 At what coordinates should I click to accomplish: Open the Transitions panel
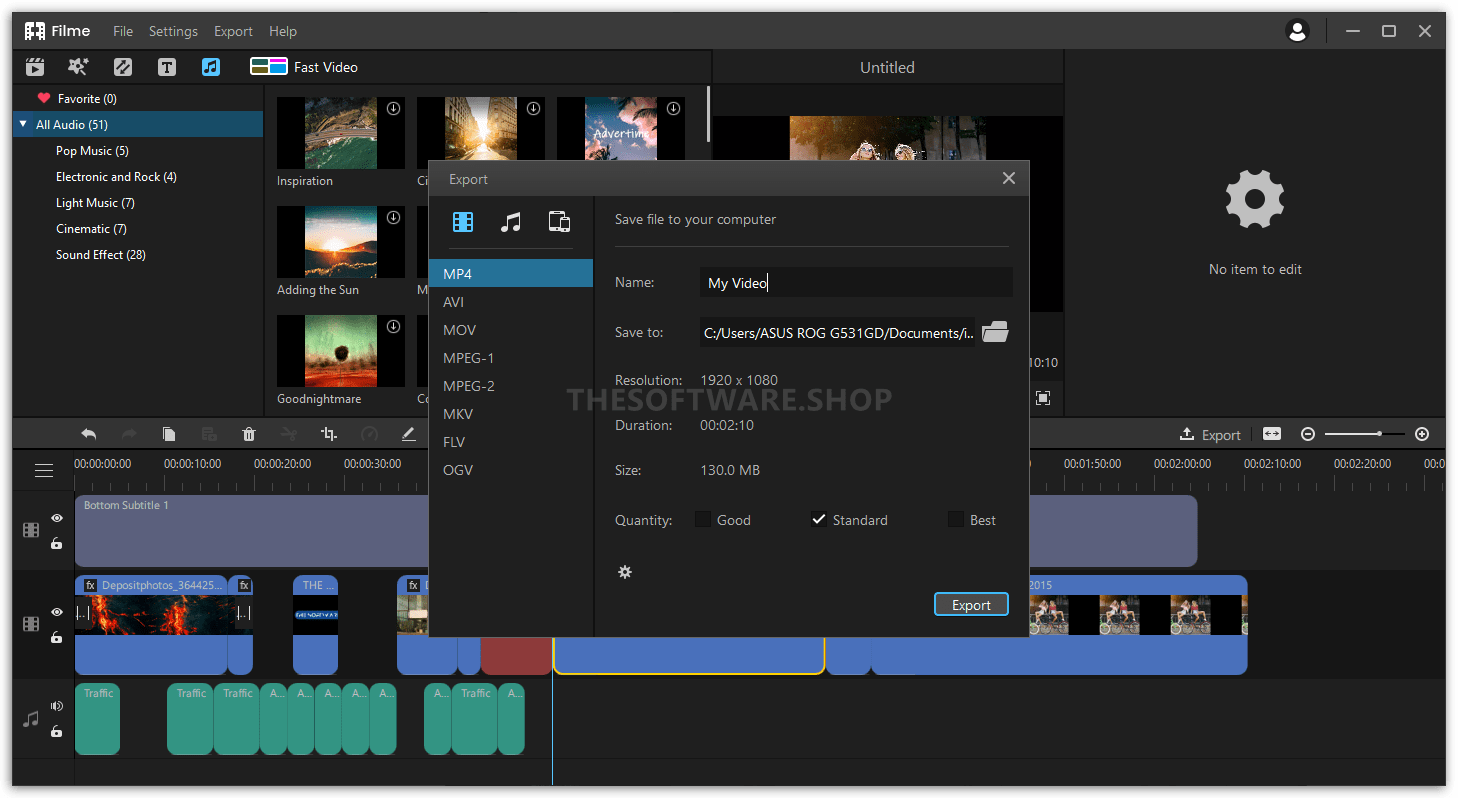pyautogui.click(x=122, y=66)
